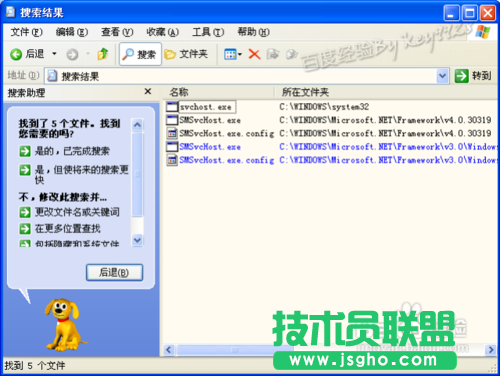The image size is (500, 376).
Task: Minimize the 搜索结果 window
Action: 451,13
